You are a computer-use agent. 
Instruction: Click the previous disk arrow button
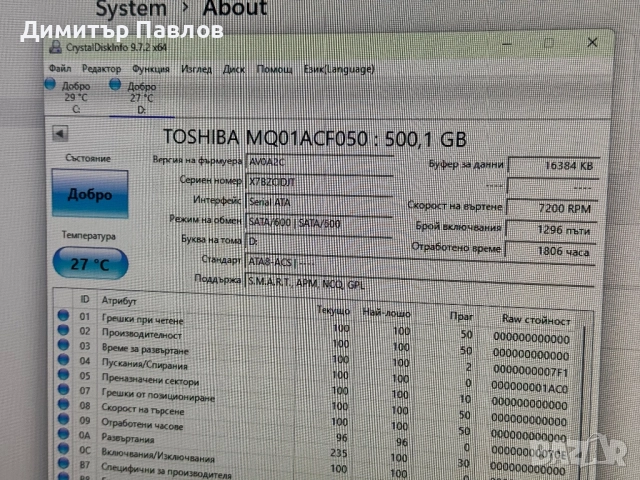pyautogui.click(x=60, y=133)
